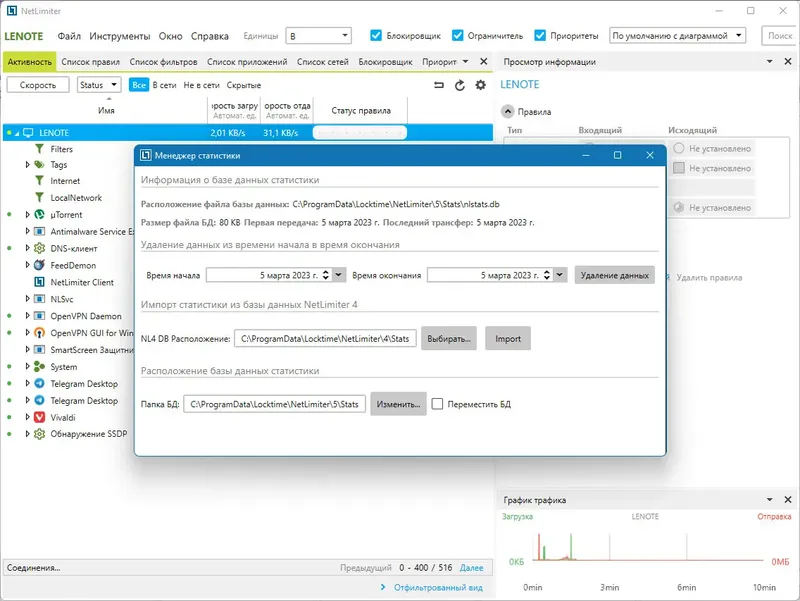Select first Не установлено radio button under Исходящий
The image size is (800, 601).
[679, 148]
